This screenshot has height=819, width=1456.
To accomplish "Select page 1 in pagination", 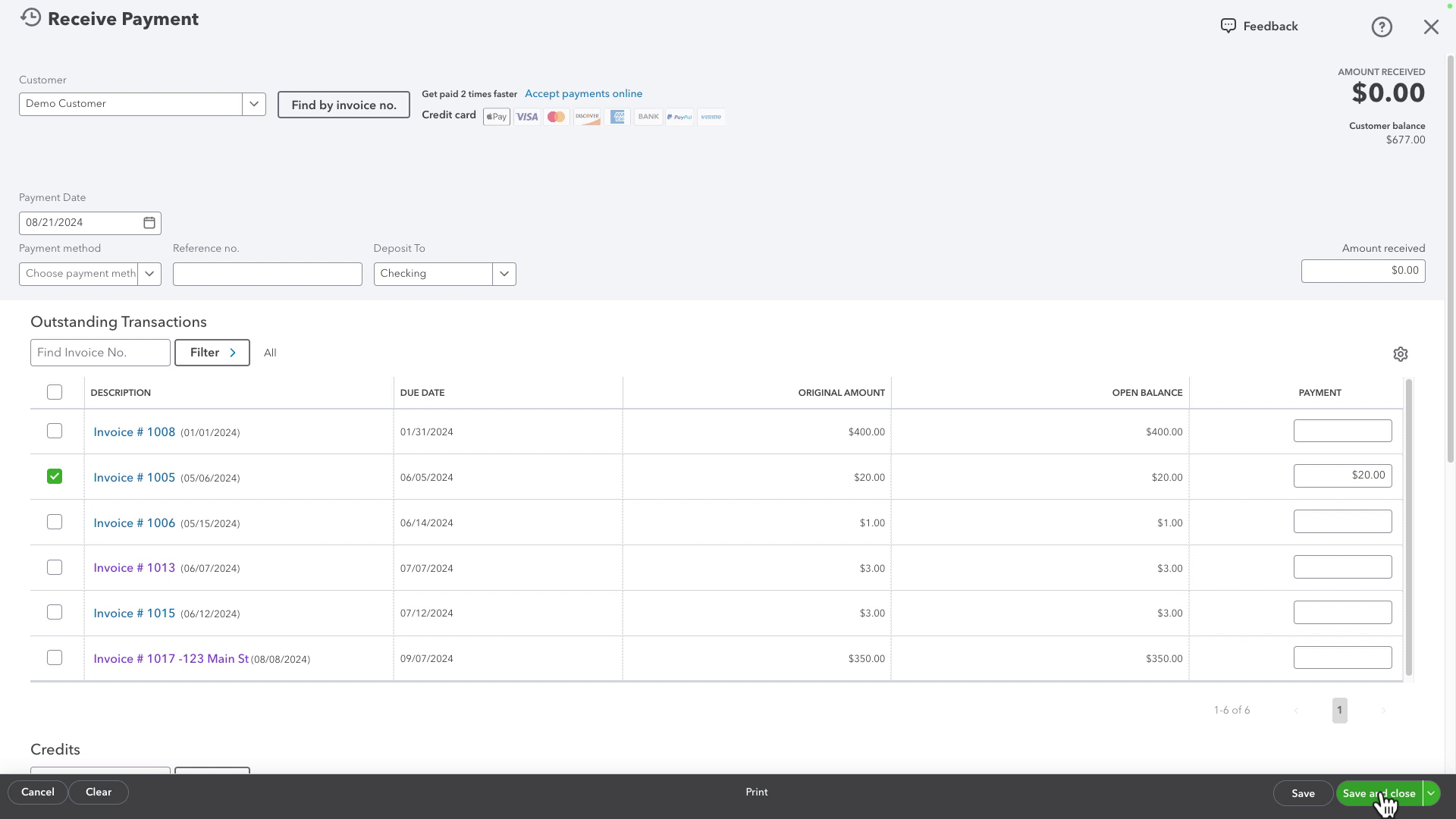I will coord(1339,711).
